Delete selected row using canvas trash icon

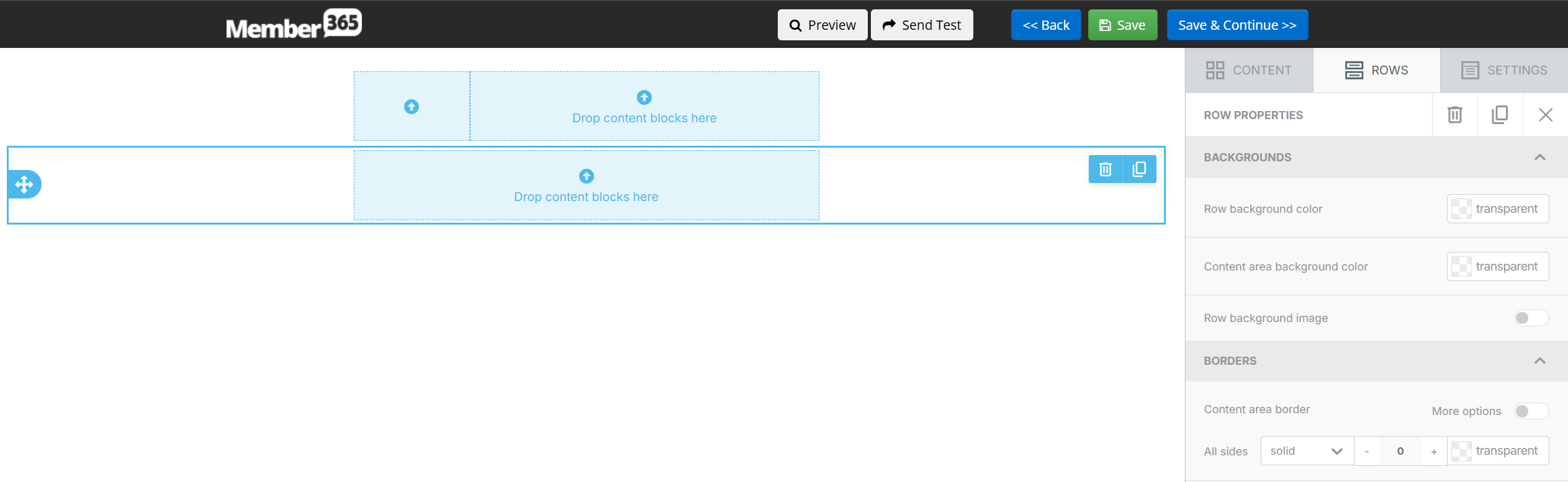click(1106, 169)
